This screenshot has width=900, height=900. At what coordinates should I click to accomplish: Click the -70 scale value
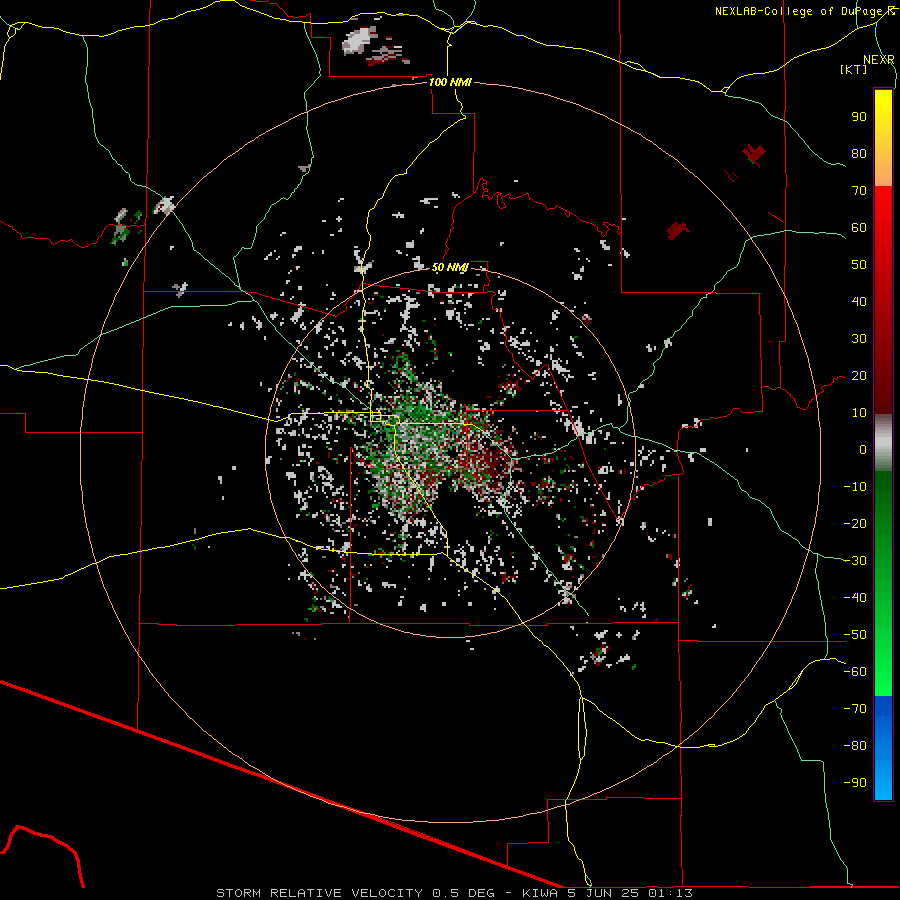pyautogui.click(x=855, y=709)
